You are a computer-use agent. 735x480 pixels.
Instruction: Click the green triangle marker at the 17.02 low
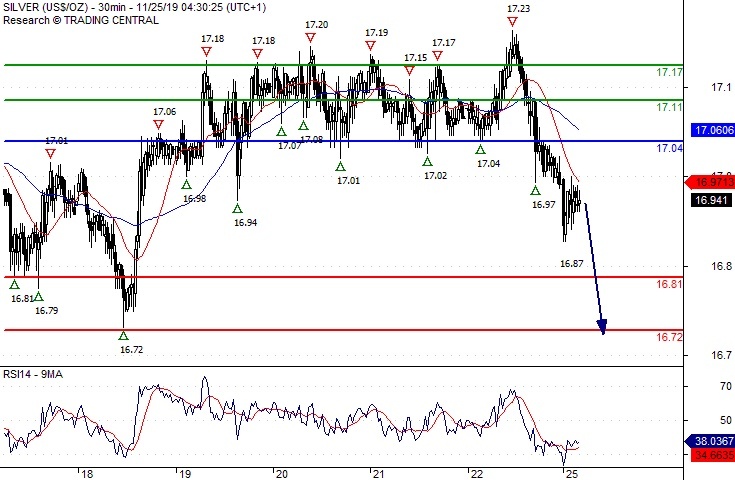pyautogui.click(x=427, y=162)
